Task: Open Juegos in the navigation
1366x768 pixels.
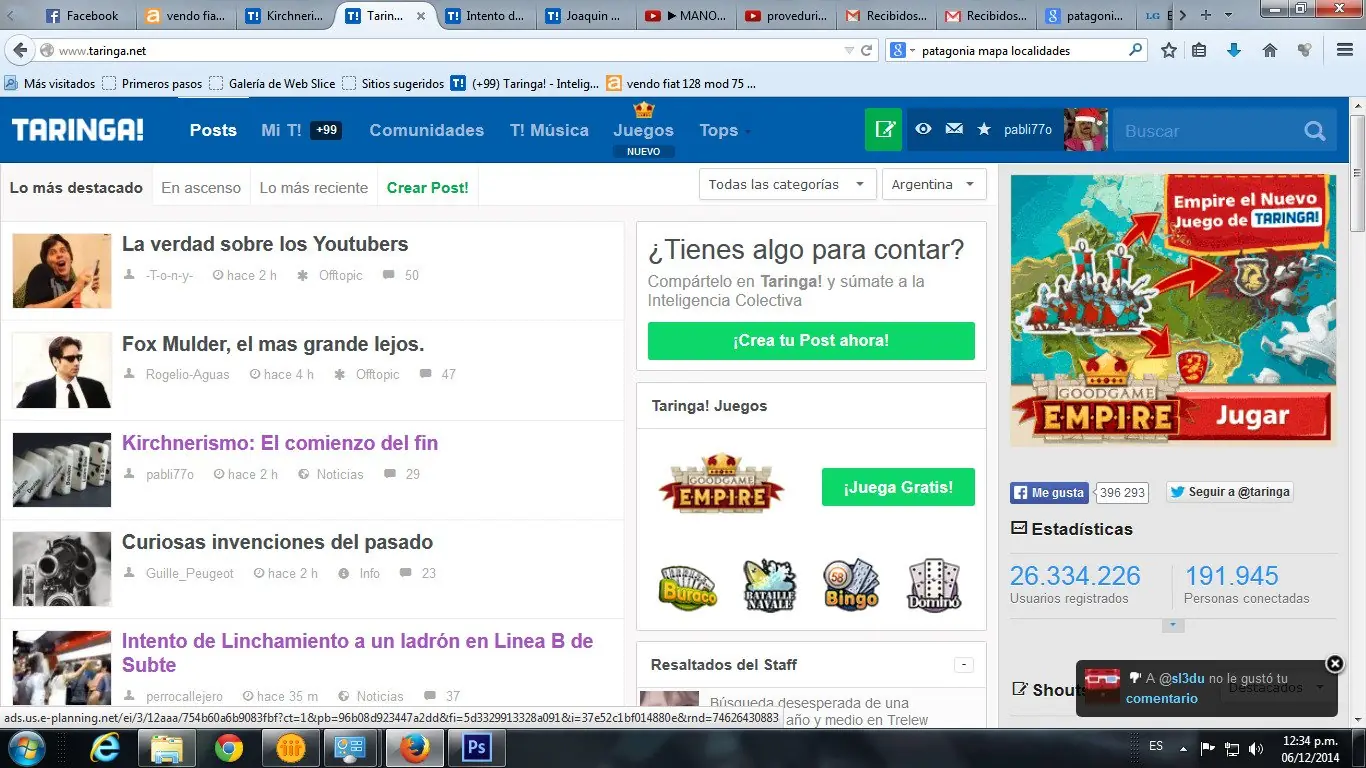Action: pyautogui.click(x=643, y=130)
